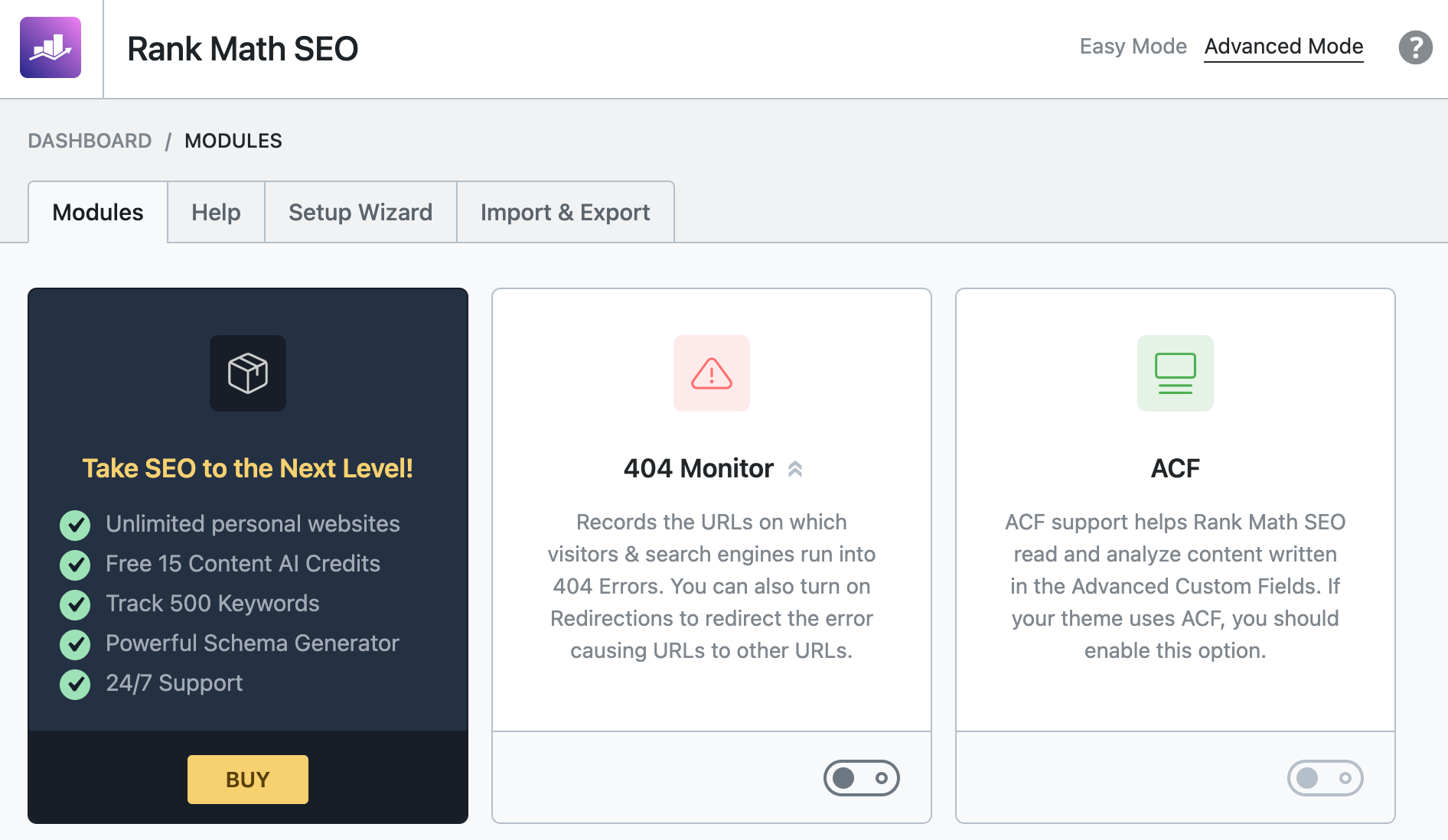Click checkmark next to 24/7 Support

[75, 684]
